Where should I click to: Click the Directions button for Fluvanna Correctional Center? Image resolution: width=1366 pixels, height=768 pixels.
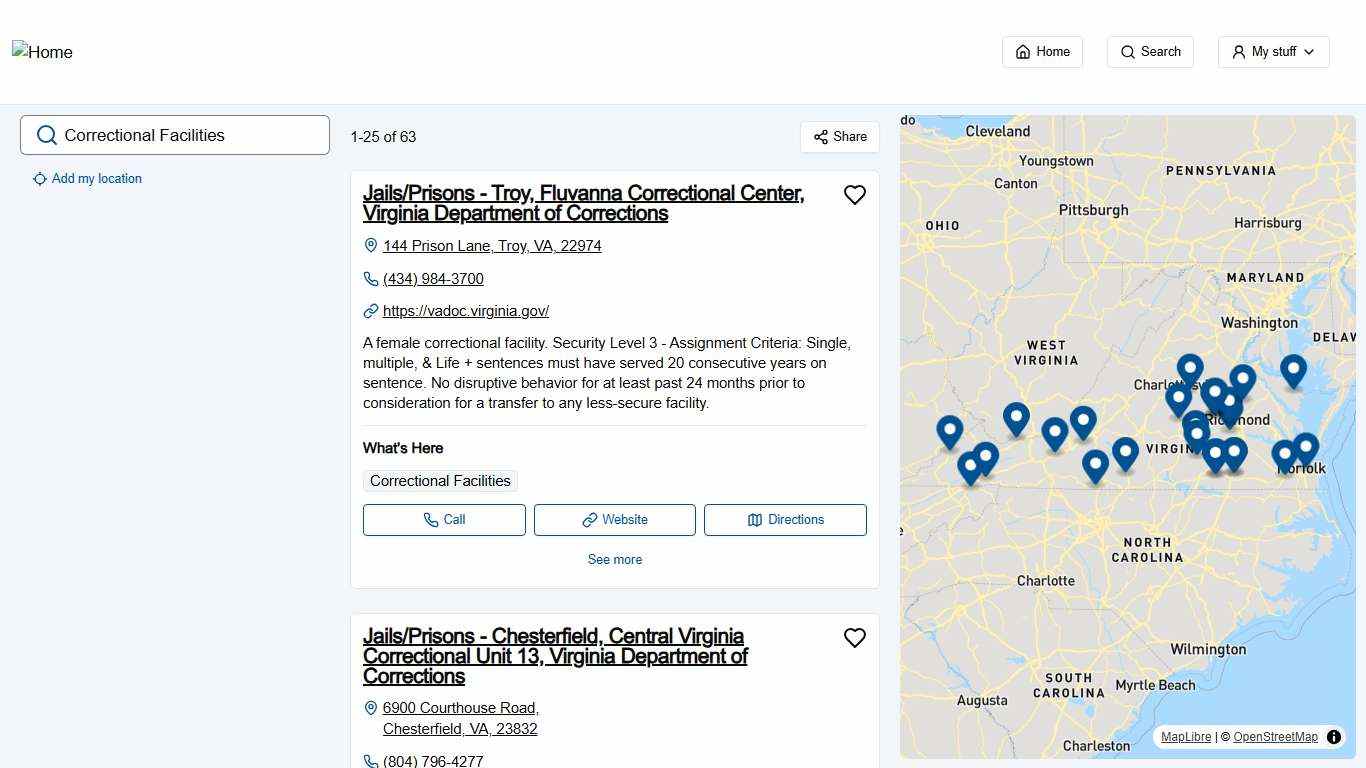pyautogui.click(x=785, y=519)
